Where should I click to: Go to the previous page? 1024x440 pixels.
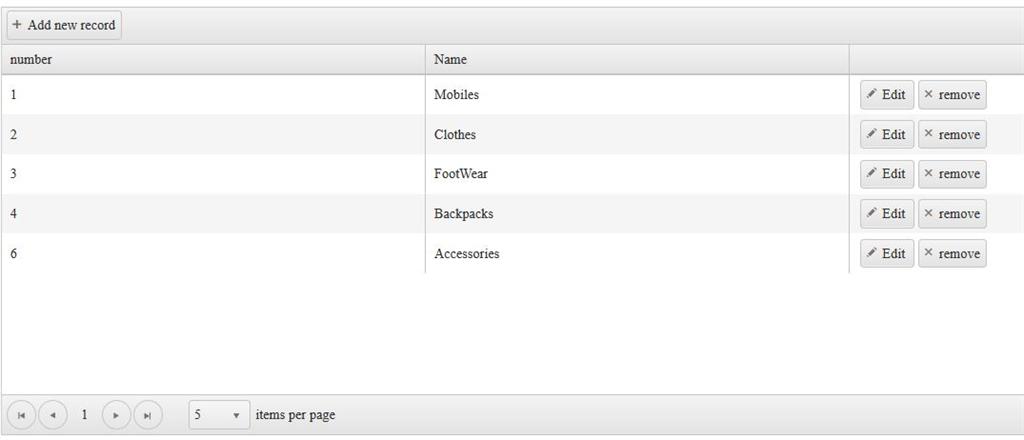[x=53, y=415]
